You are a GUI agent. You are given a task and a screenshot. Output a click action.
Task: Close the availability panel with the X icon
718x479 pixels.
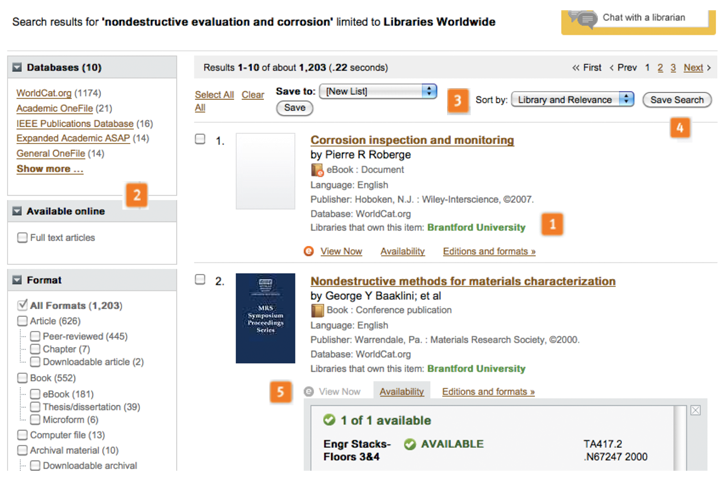pyautogui.click(x=695, y=411)
